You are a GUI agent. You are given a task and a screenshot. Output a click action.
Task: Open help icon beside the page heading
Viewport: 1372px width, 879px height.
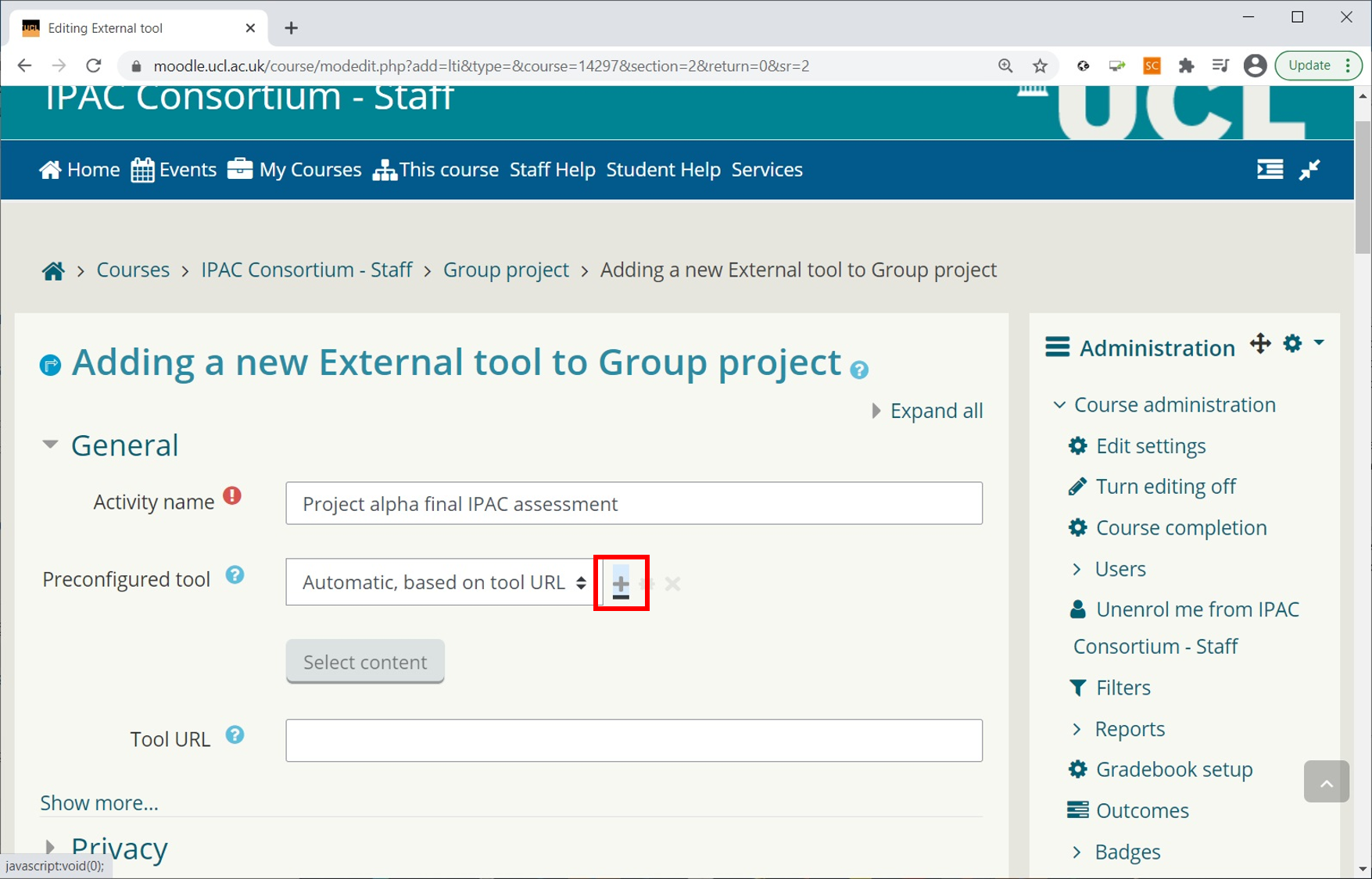(x=859, y=370)
